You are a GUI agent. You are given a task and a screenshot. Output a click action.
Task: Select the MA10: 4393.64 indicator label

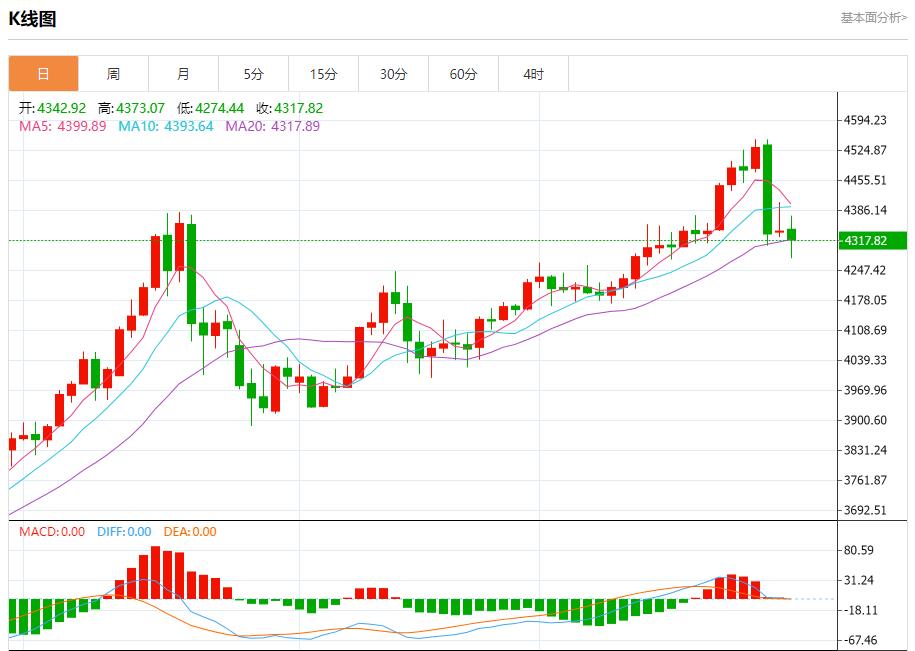point(166,126)
